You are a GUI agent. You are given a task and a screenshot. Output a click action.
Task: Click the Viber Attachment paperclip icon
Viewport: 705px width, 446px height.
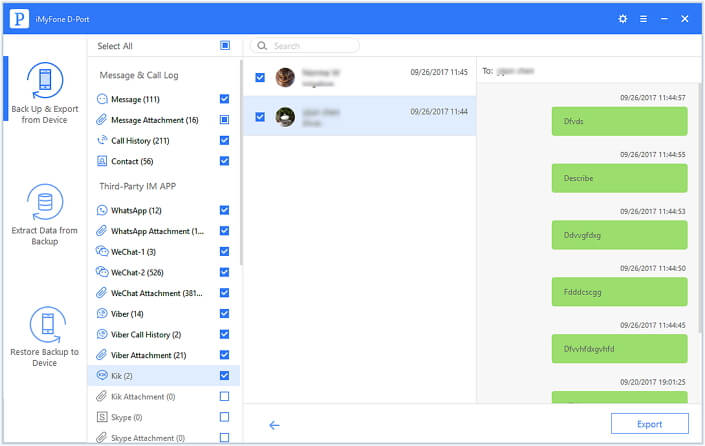(x=102, y=355)
